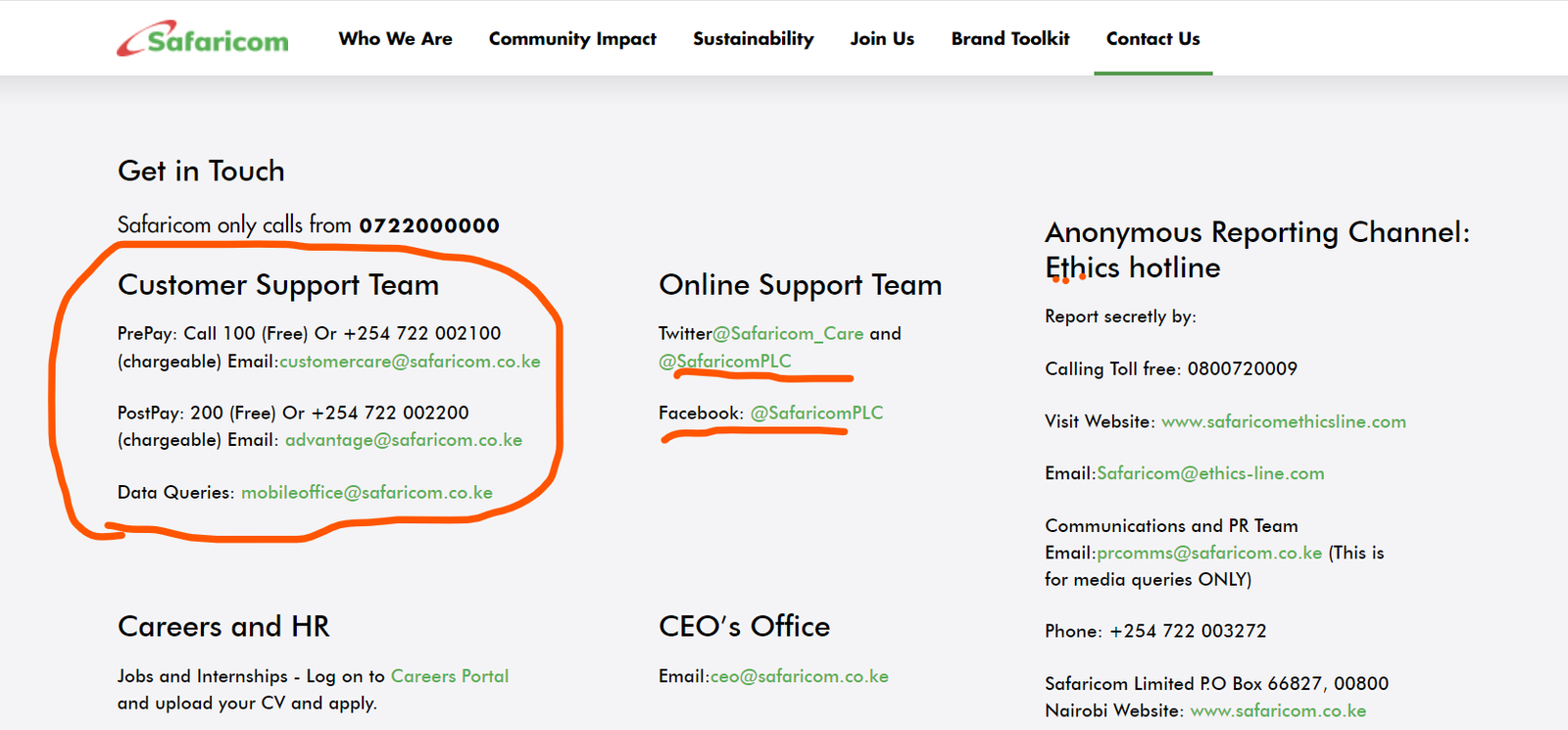Open the @Safaricom_Care Twitter link
The width and height of the screenshot is (1568, 730).
(x=788, y=334)
